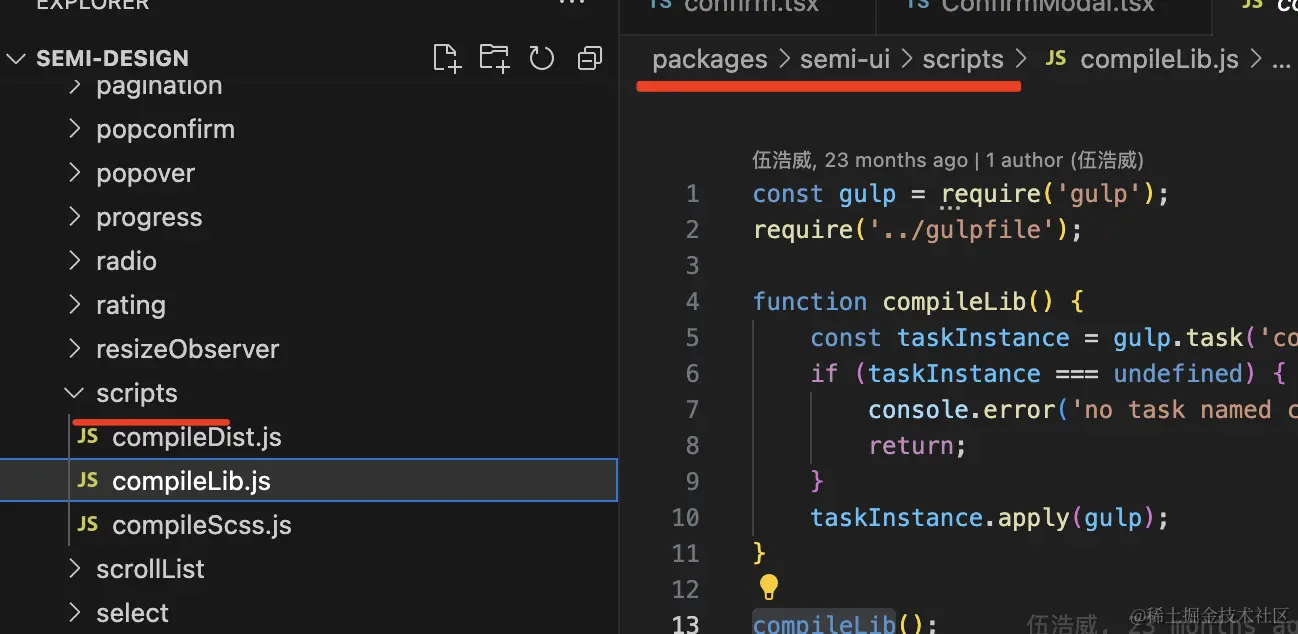Click the semi-ui breadcrumb segment
The height and width of the screenshot is (634, 1298).
pos(845,59)
